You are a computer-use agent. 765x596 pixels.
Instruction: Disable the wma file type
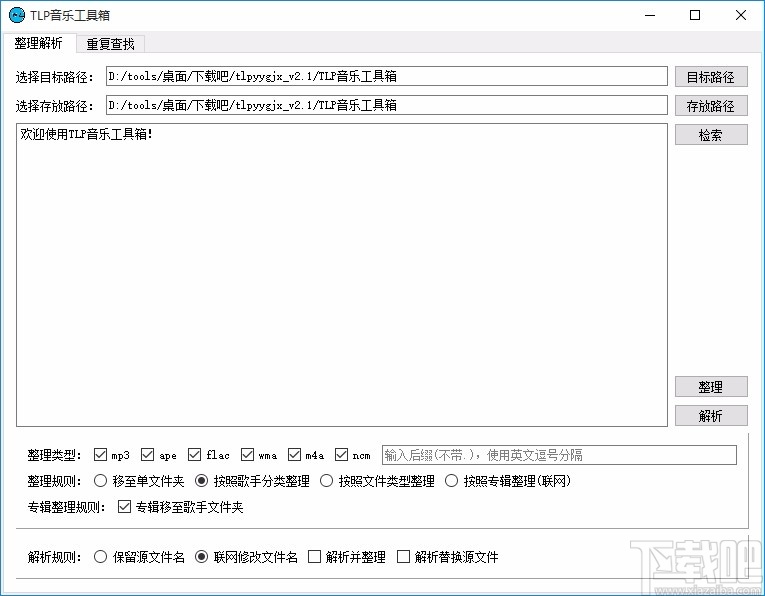pyautogui.click(x=247, y=455)
